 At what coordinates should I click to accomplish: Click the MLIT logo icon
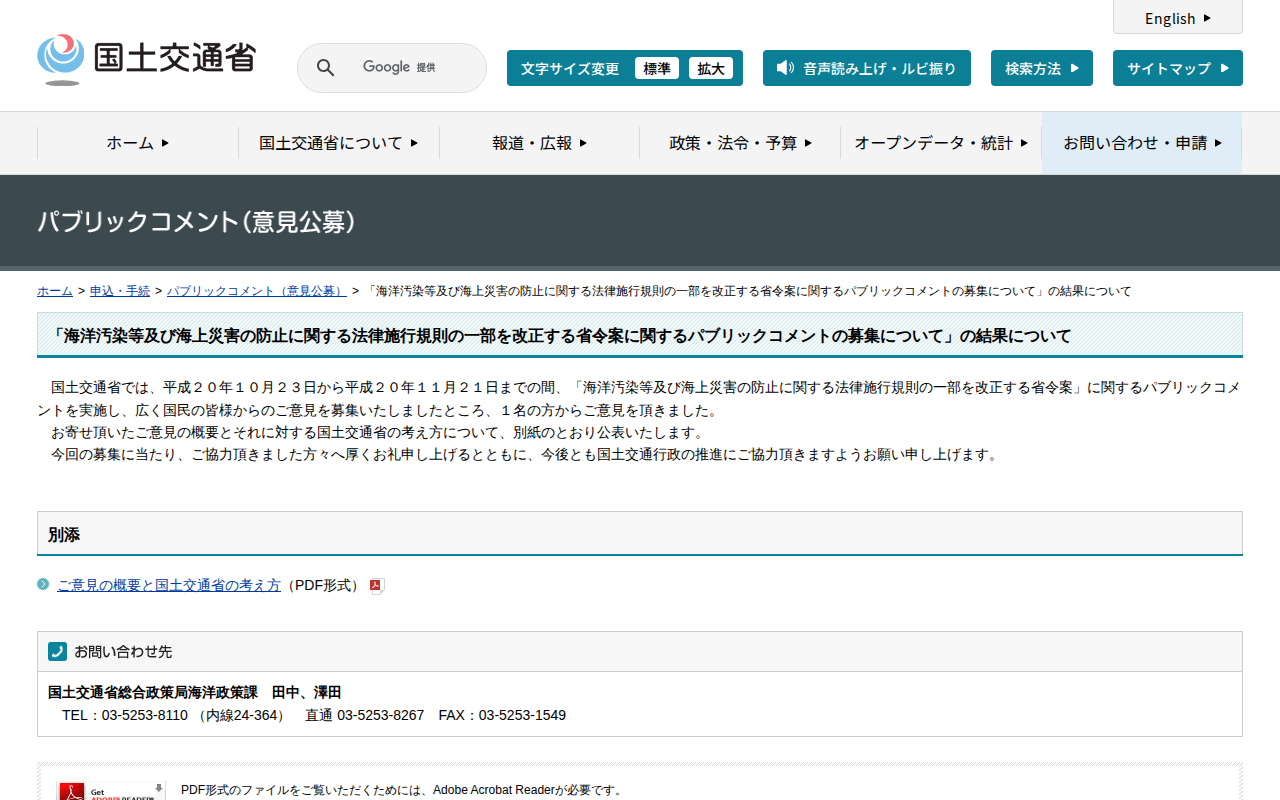[61, 58]
